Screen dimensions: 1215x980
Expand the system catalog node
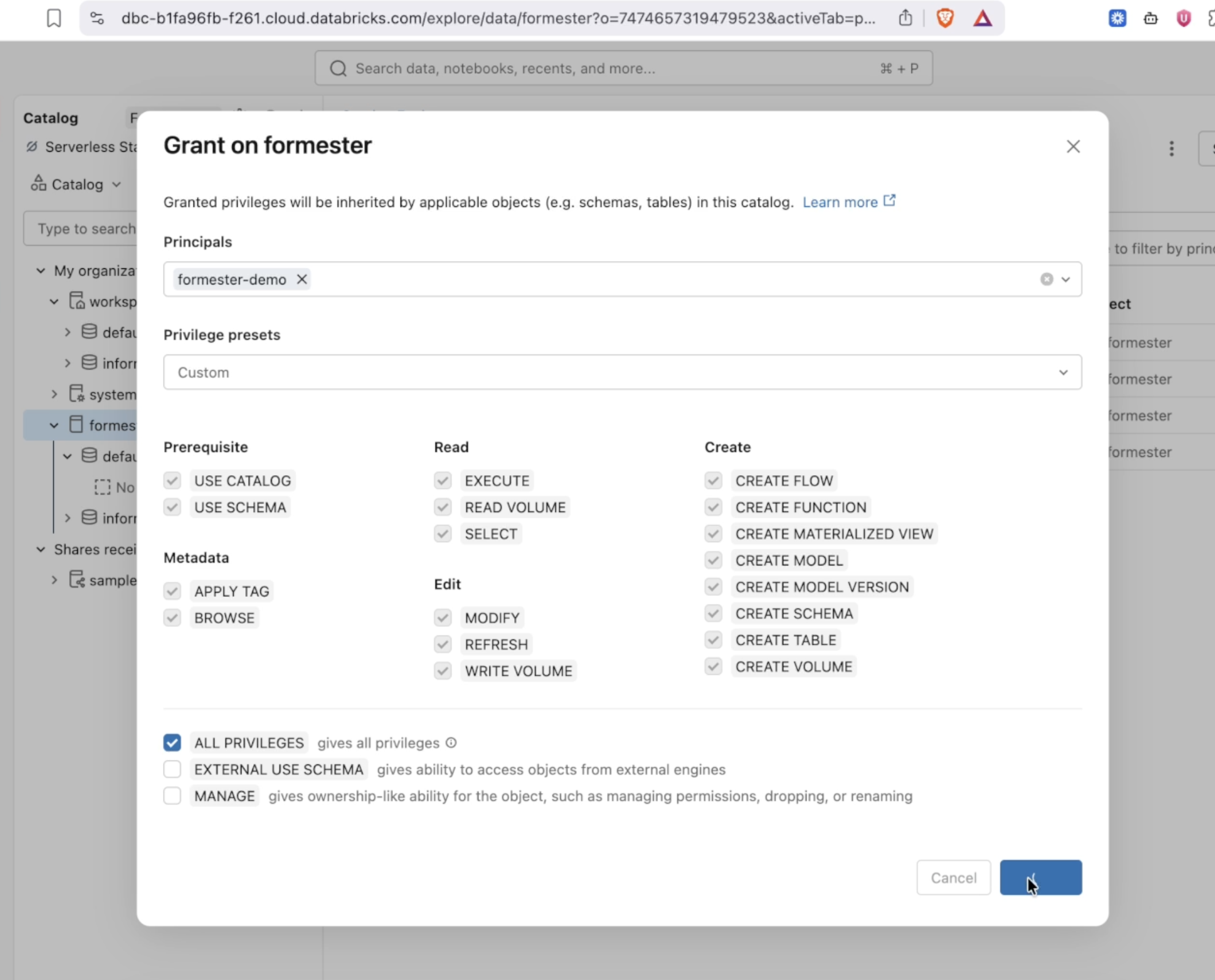click(54, 394)
